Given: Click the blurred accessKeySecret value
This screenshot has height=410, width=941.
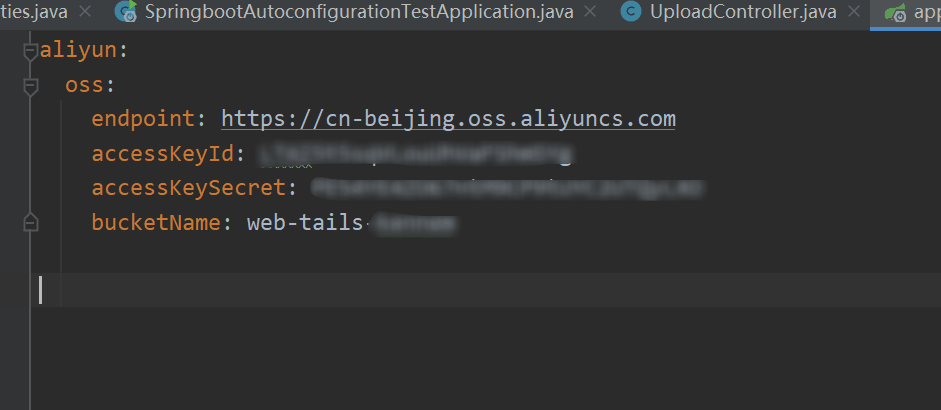Looking at the screenshot, I should click(506, 188).
